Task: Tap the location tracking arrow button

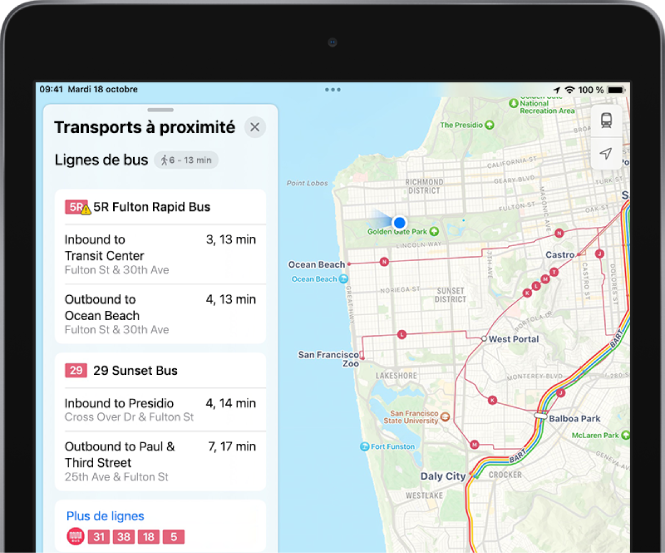Action: (606, 153)
